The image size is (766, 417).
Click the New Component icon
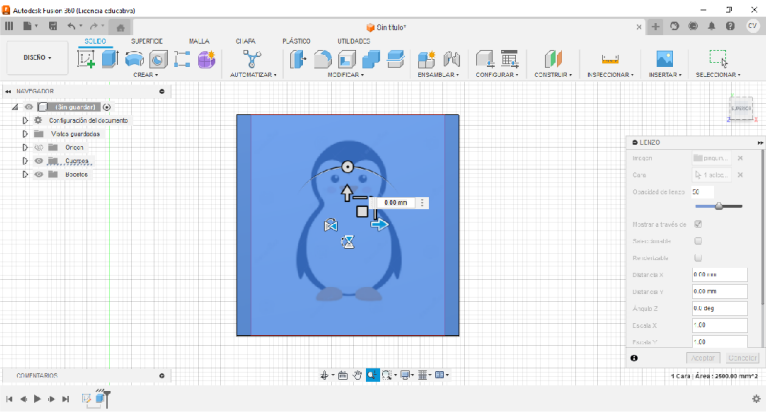(426, 60)
